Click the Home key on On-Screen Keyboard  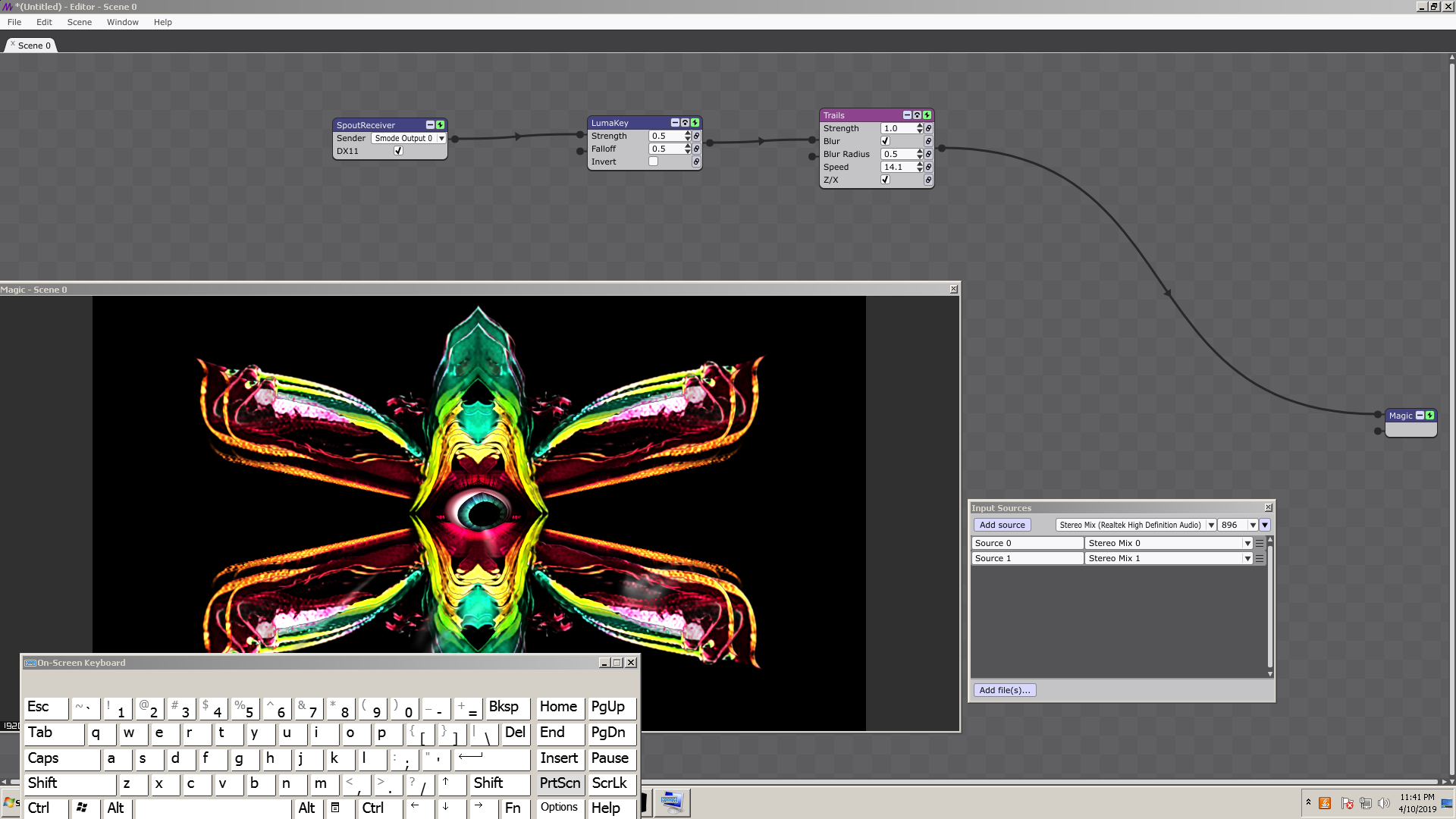560,708
